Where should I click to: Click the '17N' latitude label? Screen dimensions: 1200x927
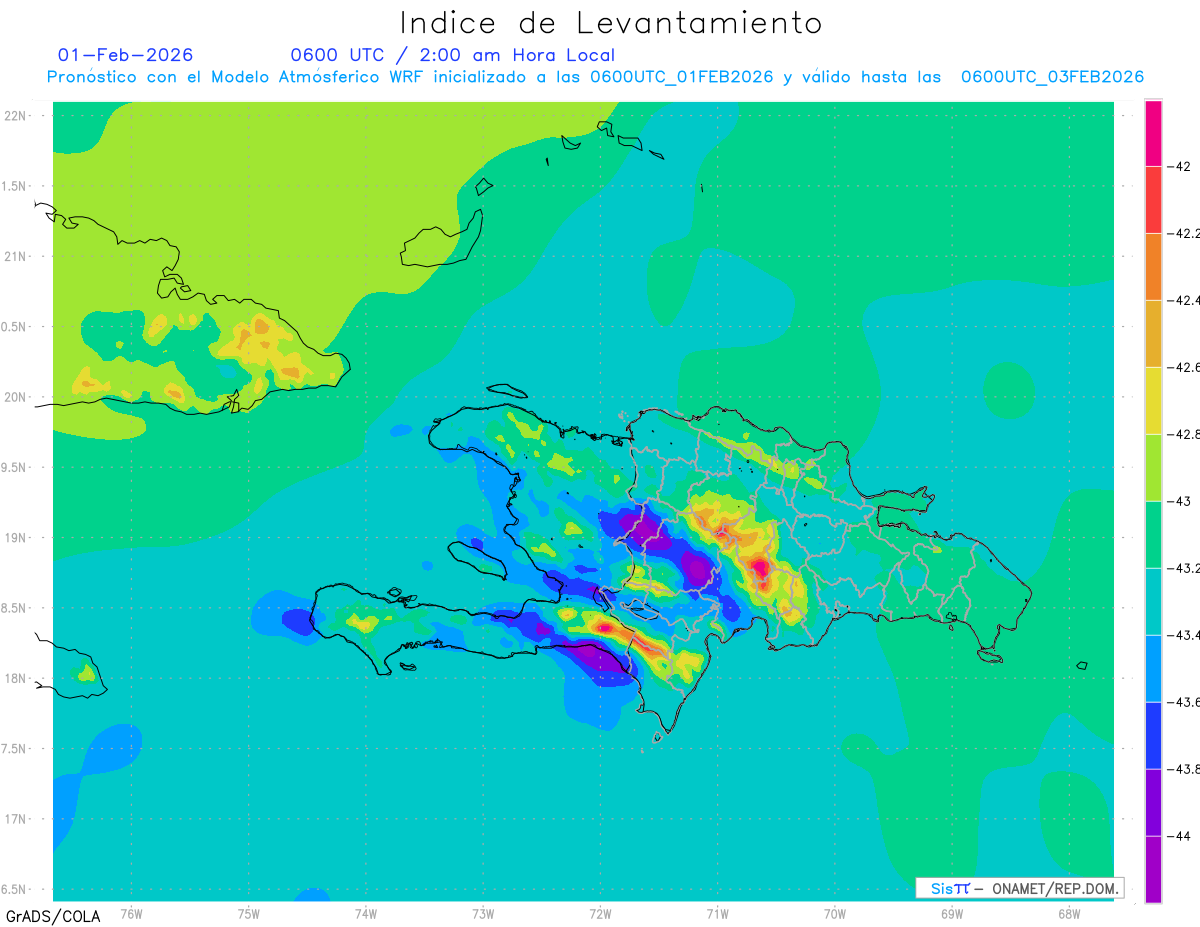pos(17,819)
